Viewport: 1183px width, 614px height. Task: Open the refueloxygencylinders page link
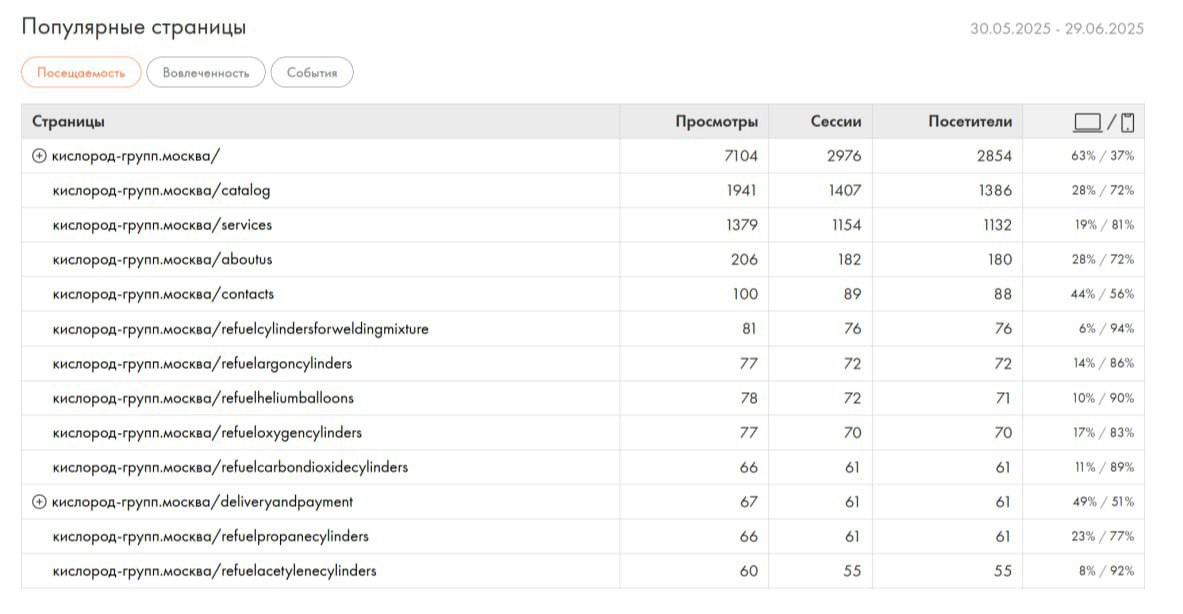pyautogui.click(x=207, y=434)
